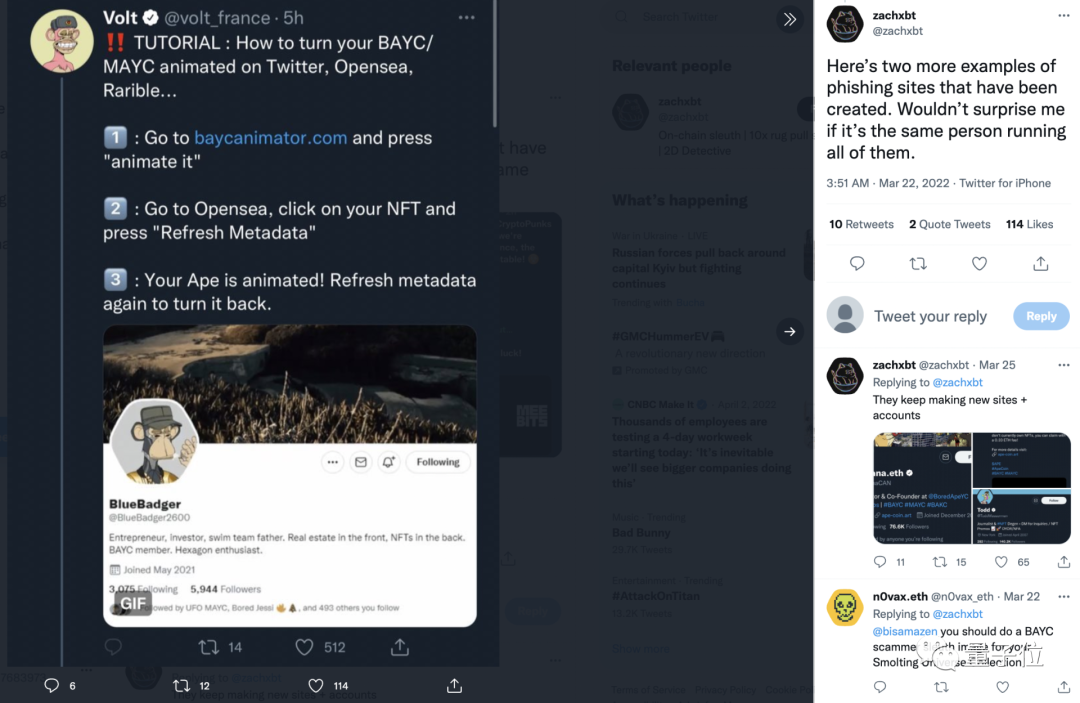Click share icon in bottom lightbox bar
The image size is (1080, 703).
454,685
